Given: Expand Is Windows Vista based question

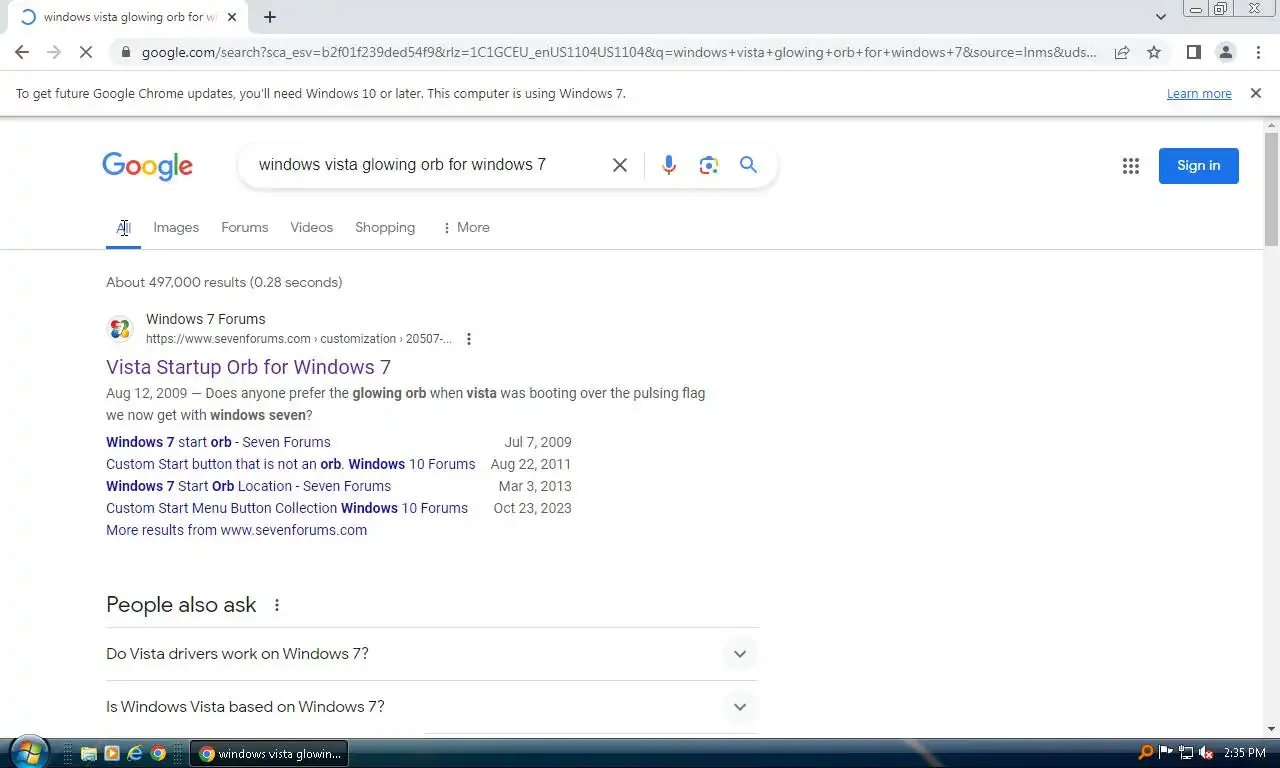Looking at the screenshot, I should coord(432,707).
